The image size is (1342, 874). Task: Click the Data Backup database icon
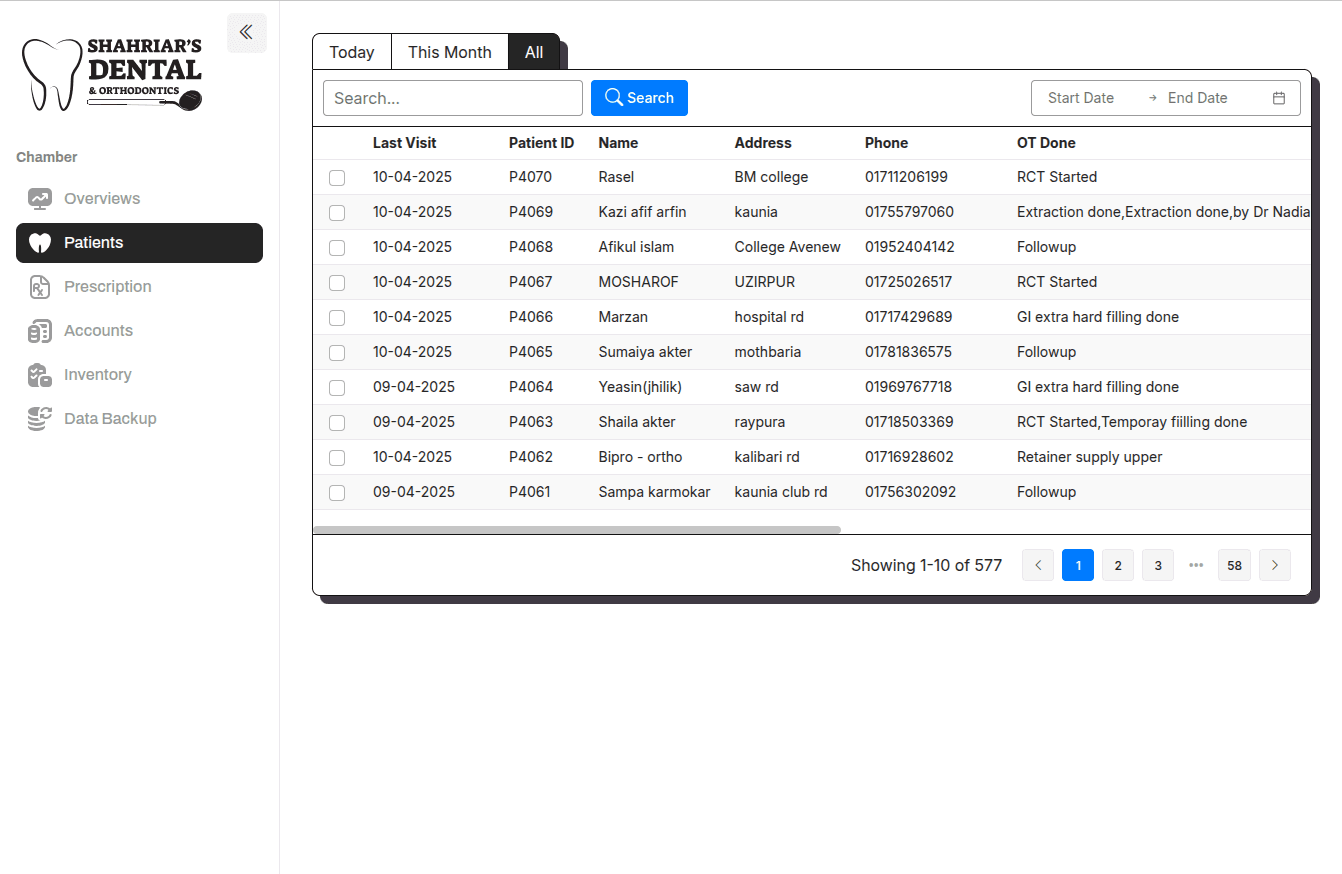40,419
